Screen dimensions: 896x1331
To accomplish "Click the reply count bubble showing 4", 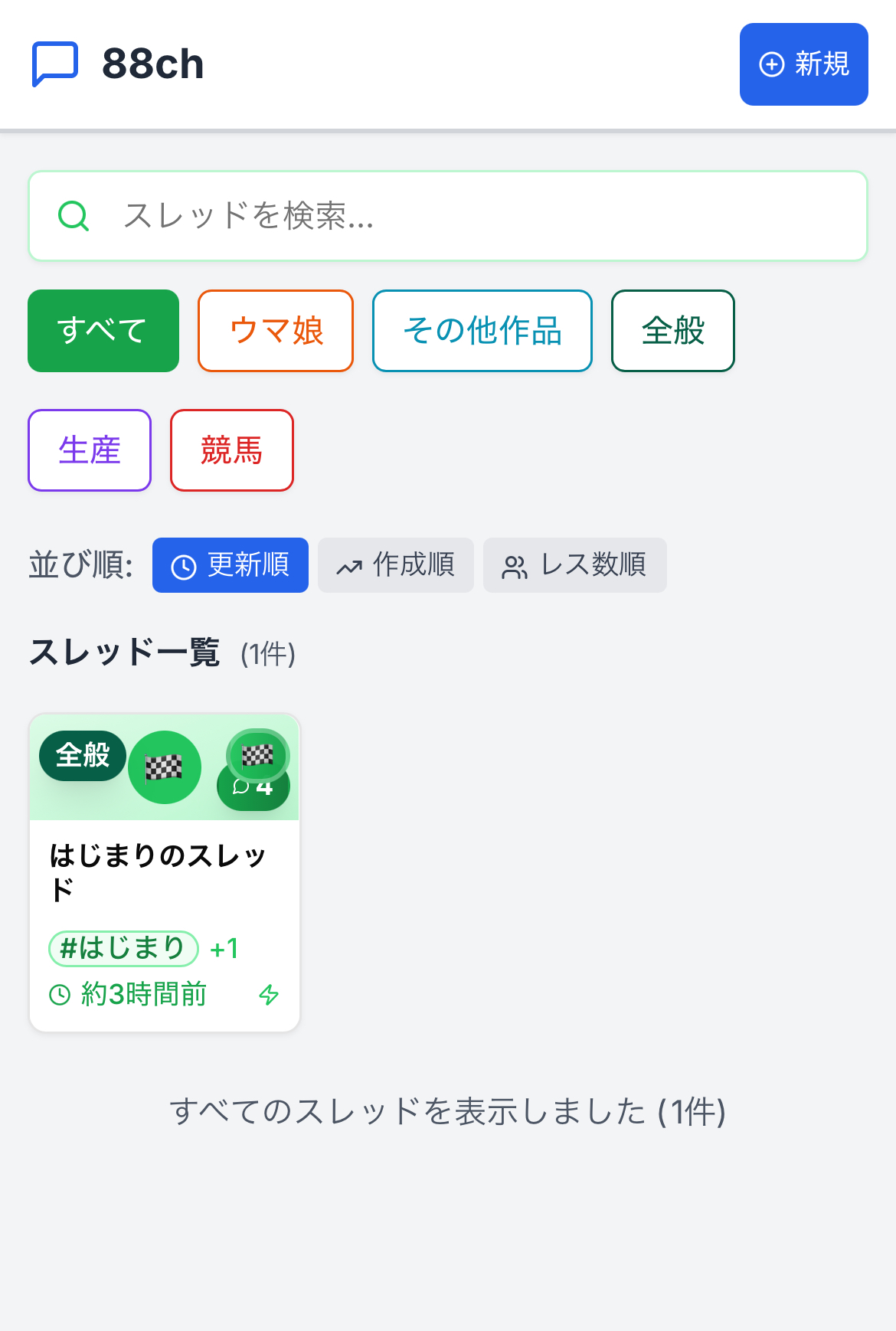I will click(x=253, y=792).
